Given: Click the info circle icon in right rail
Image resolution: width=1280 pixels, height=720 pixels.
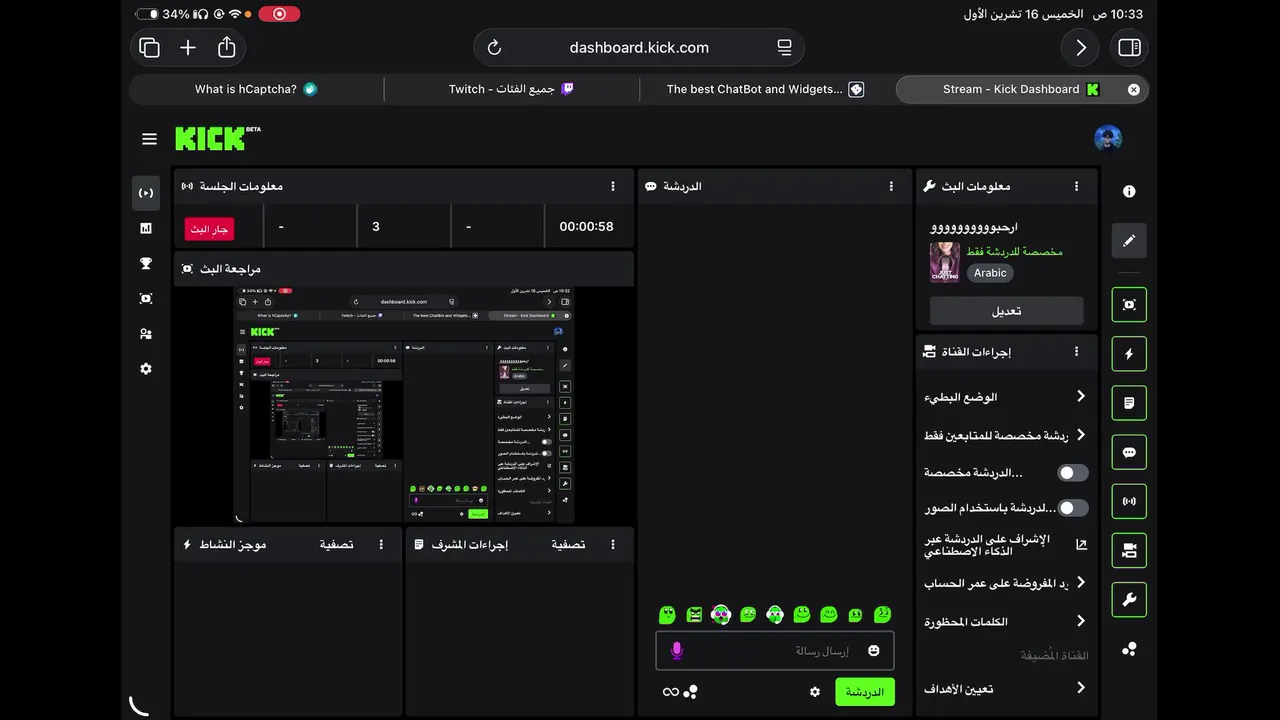Looking at the screenshot, I should [x=1129, y=191].
